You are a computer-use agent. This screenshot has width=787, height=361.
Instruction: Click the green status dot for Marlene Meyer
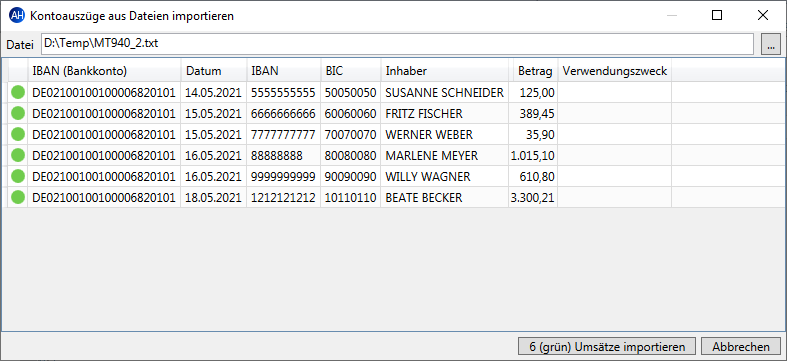[x=18, y=156]
